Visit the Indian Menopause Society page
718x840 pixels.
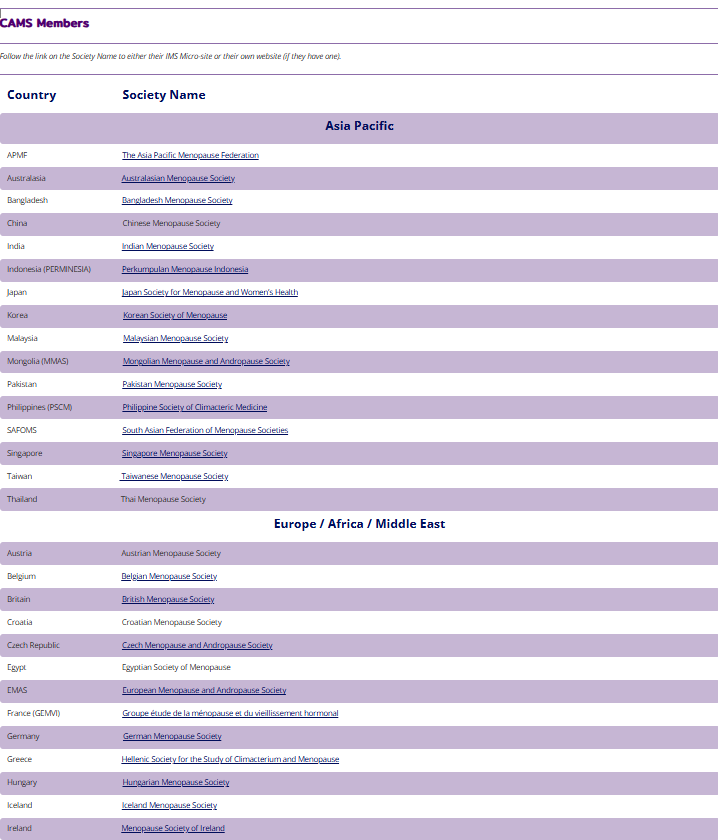click(168, 246)
